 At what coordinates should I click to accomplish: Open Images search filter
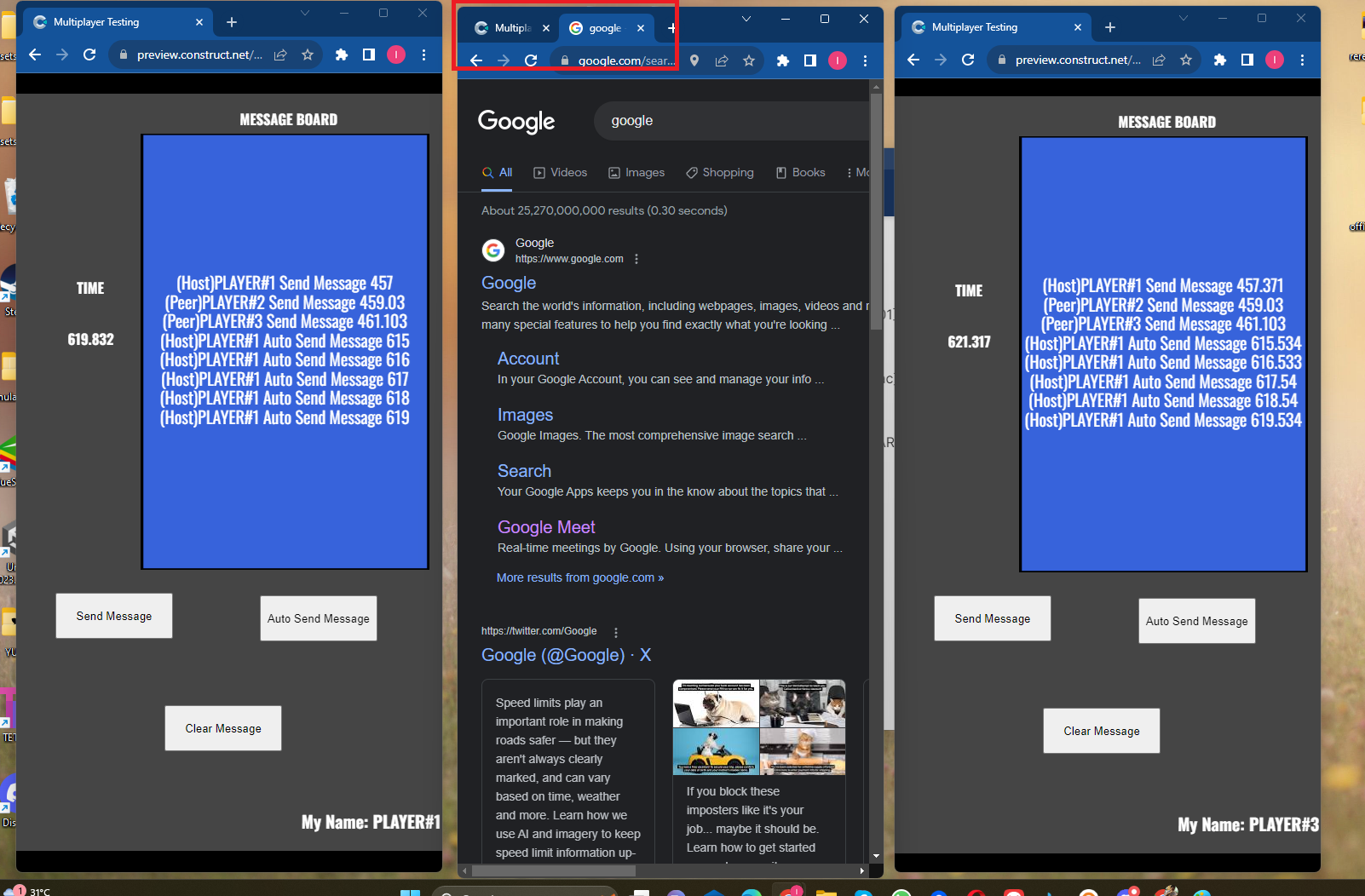point(636,172)
